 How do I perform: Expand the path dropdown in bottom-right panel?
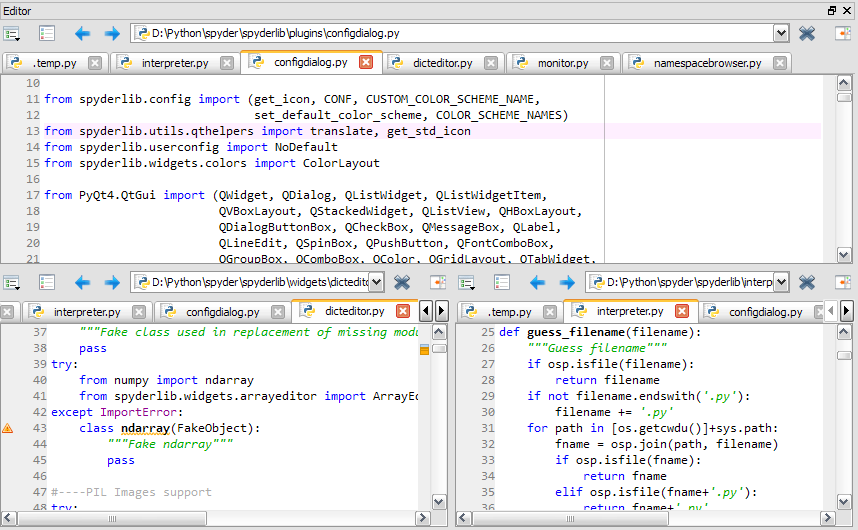tap(781, 283)
